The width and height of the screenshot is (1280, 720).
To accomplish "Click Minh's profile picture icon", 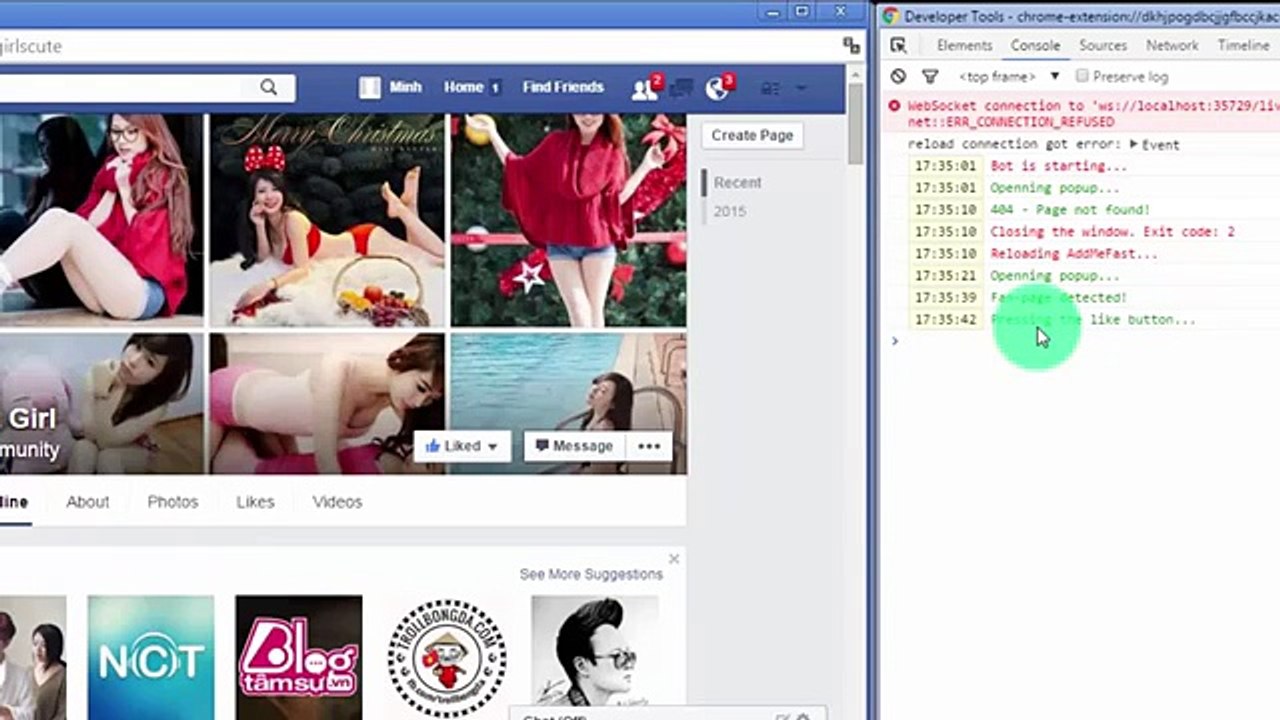I will pos(370,87).
